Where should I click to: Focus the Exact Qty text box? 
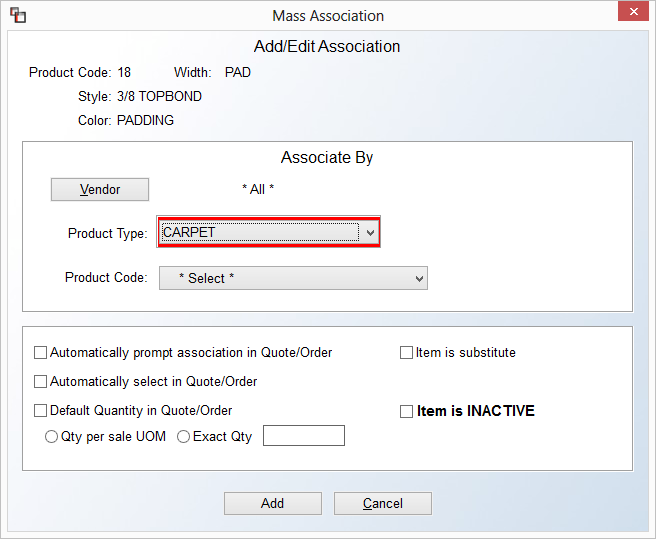[x=304, y=436]
